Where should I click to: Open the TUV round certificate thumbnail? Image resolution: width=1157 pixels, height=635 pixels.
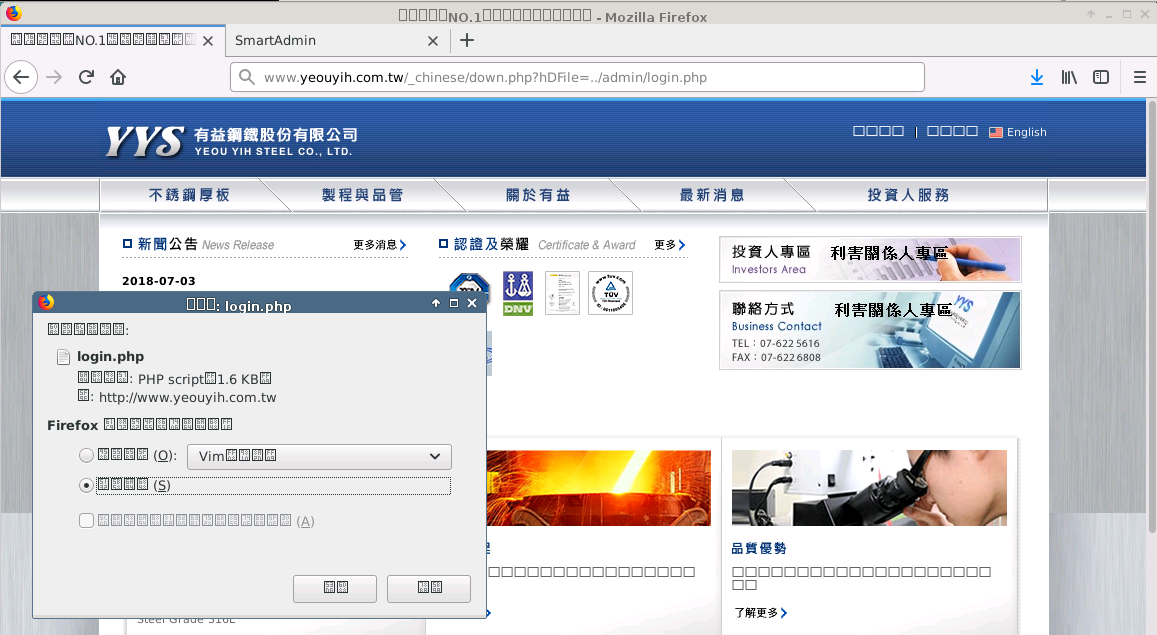coord(610,293)
